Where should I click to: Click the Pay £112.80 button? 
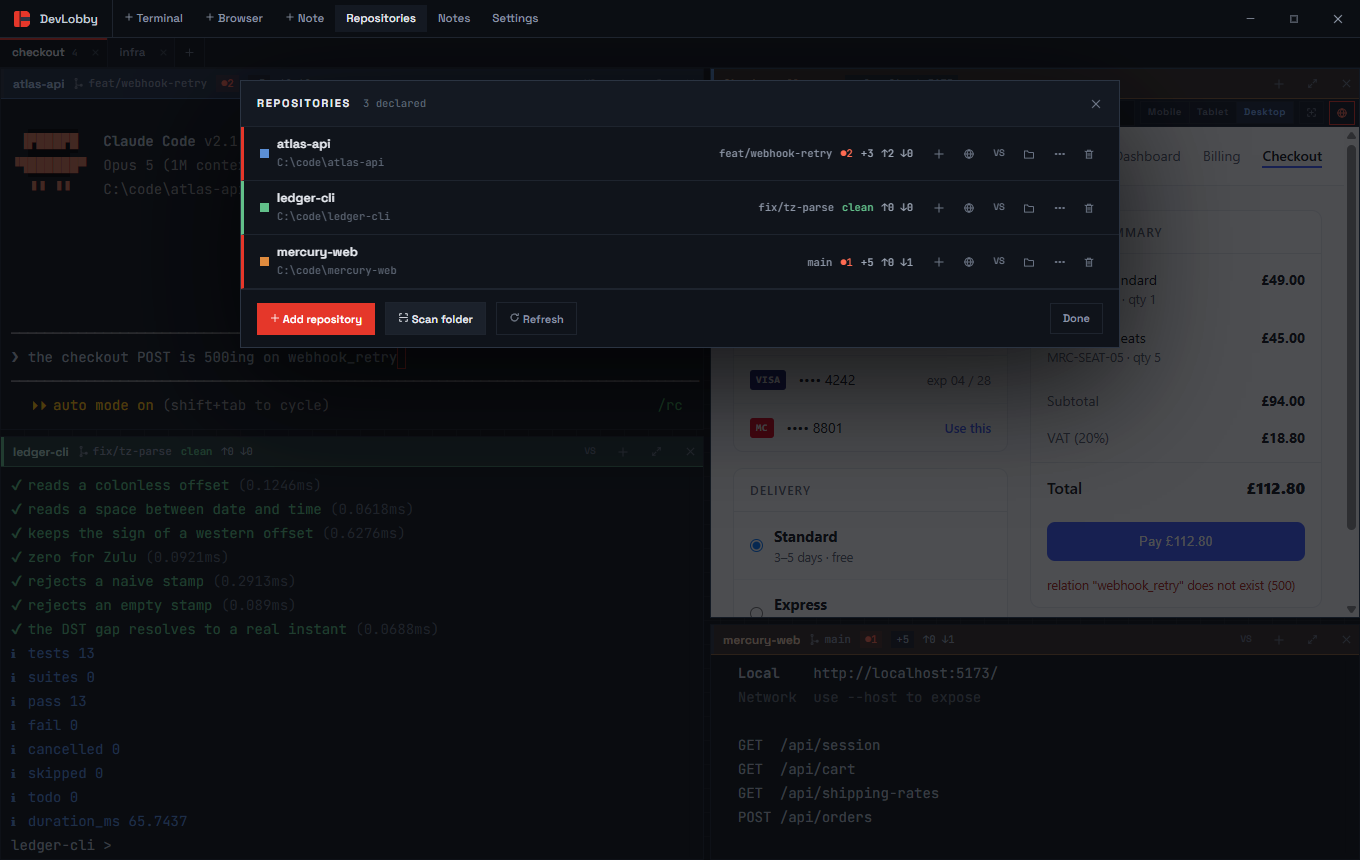(1176, 541)
